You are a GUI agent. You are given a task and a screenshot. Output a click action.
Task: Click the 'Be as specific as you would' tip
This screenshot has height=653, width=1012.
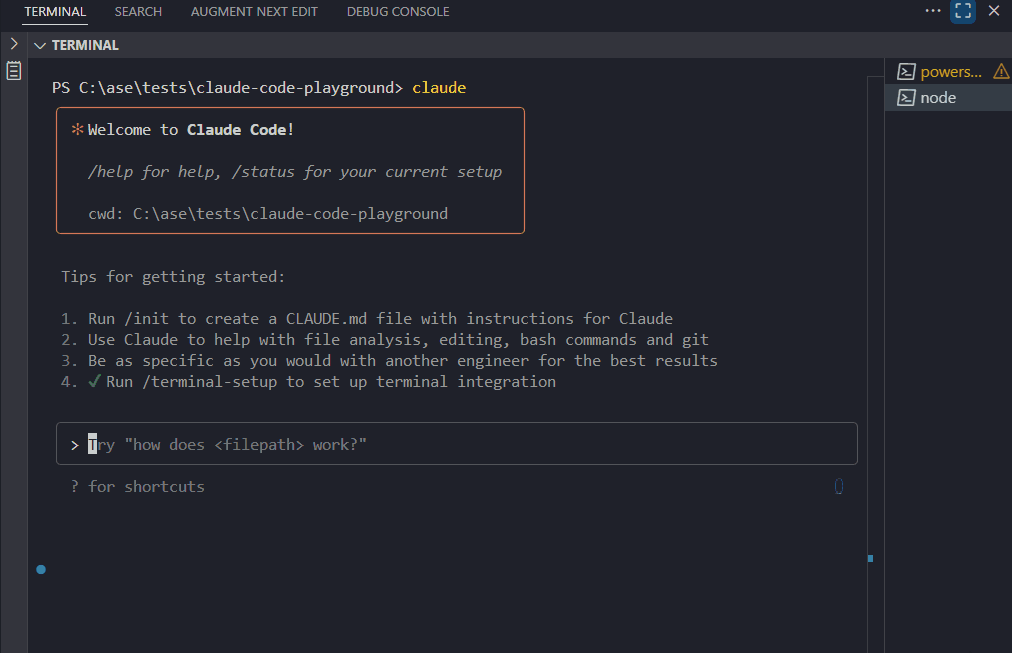point(403,361)
